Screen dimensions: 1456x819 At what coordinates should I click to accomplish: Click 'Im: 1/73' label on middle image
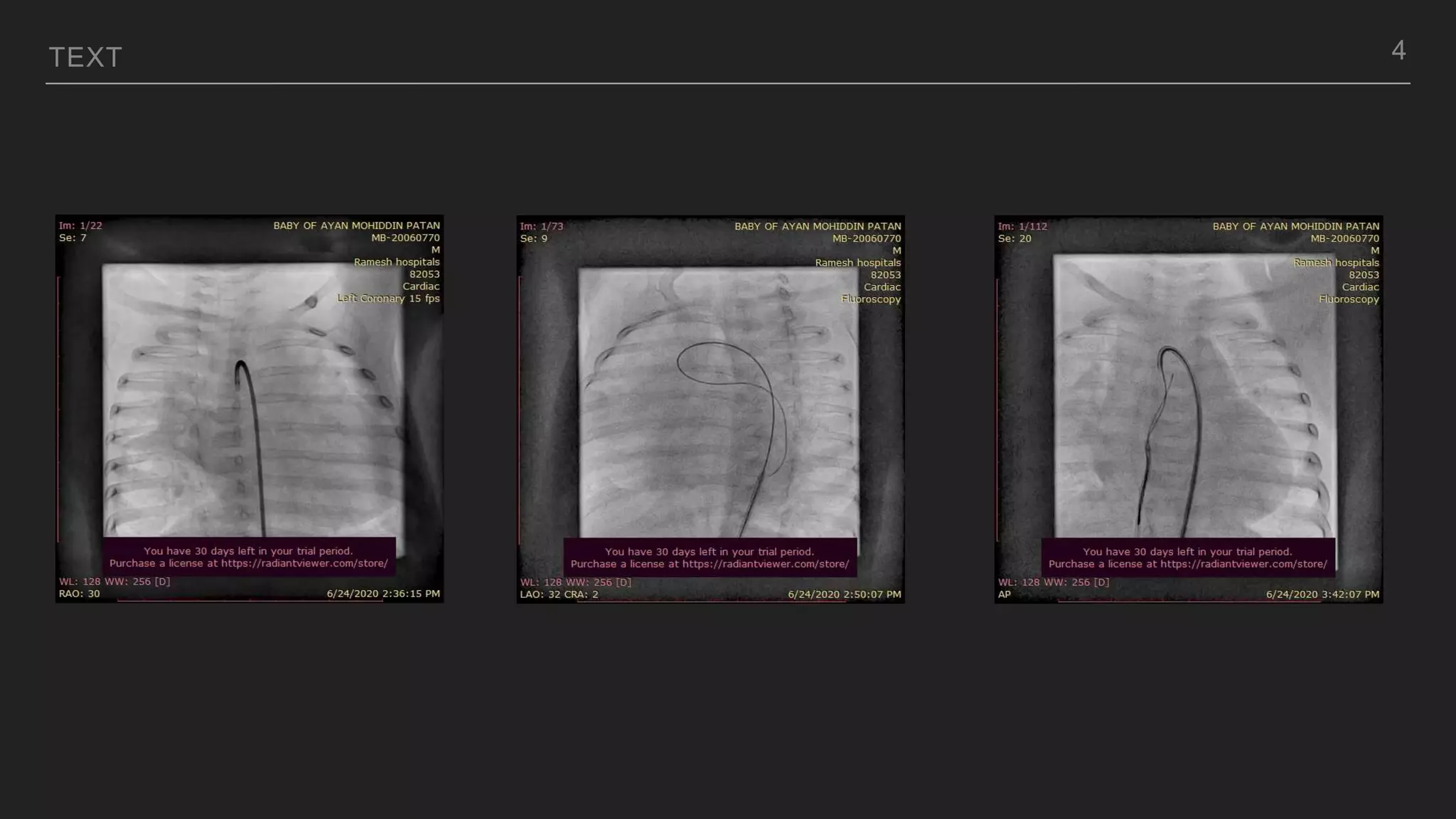[x=541, y=226]
